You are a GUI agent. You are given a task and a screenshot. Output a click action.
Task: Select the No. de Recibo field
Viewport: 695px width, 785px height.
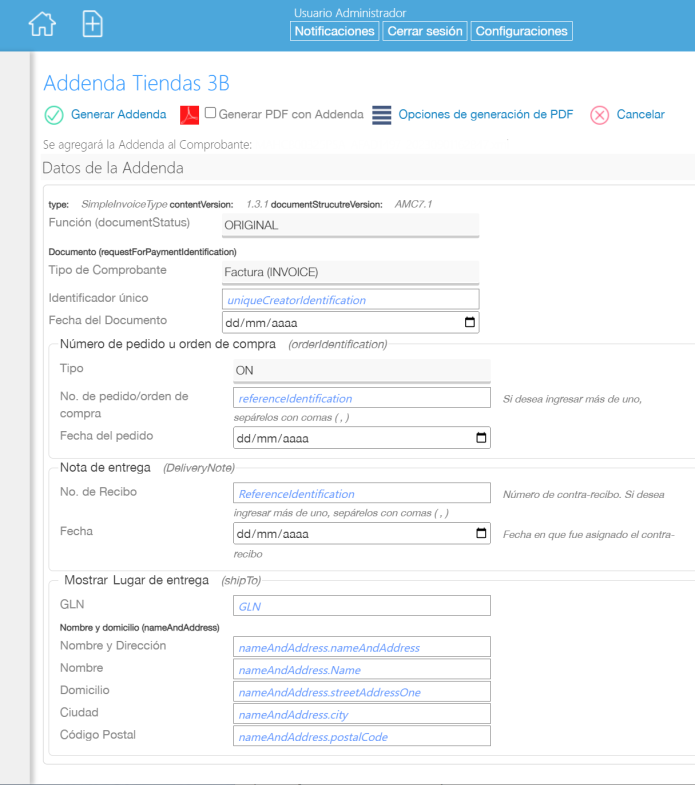coord(361,494)
